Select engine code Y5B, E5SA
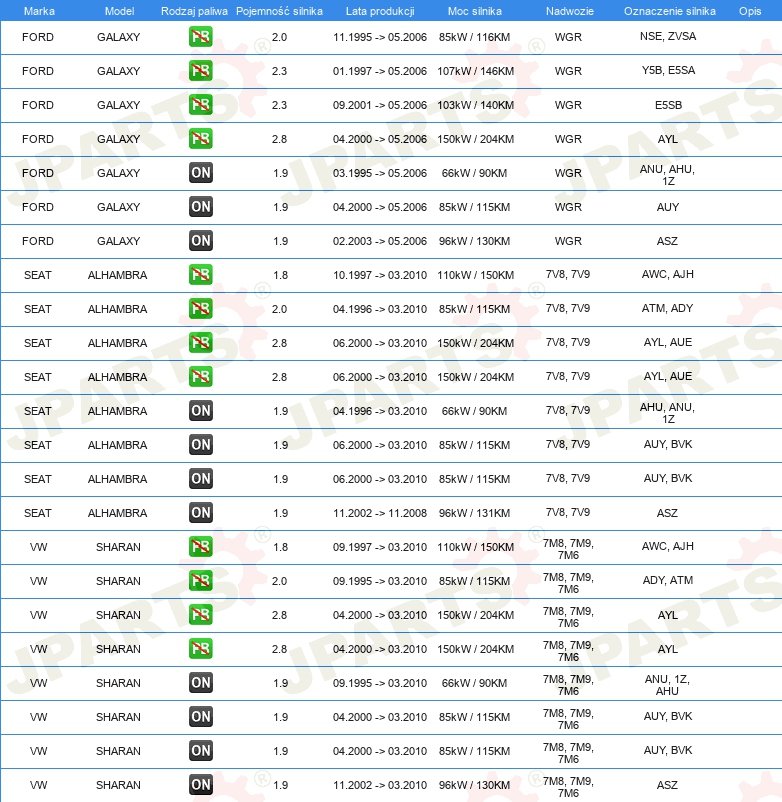782x802 pixels. [668, 70]
